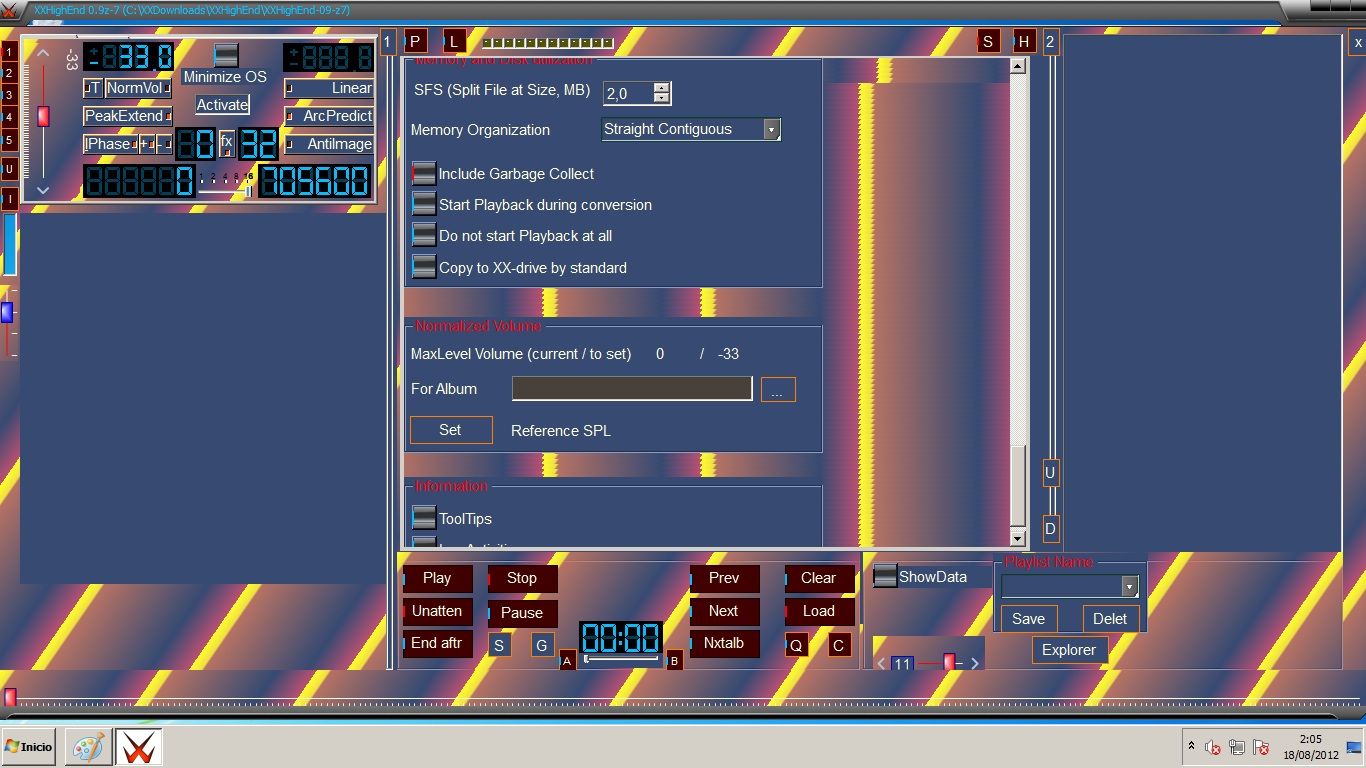The width and height of the screenshot is (1366, 768).
Task: Click the 2 pane divider button
Action: pyautogui.click(x=1050, y=41)
